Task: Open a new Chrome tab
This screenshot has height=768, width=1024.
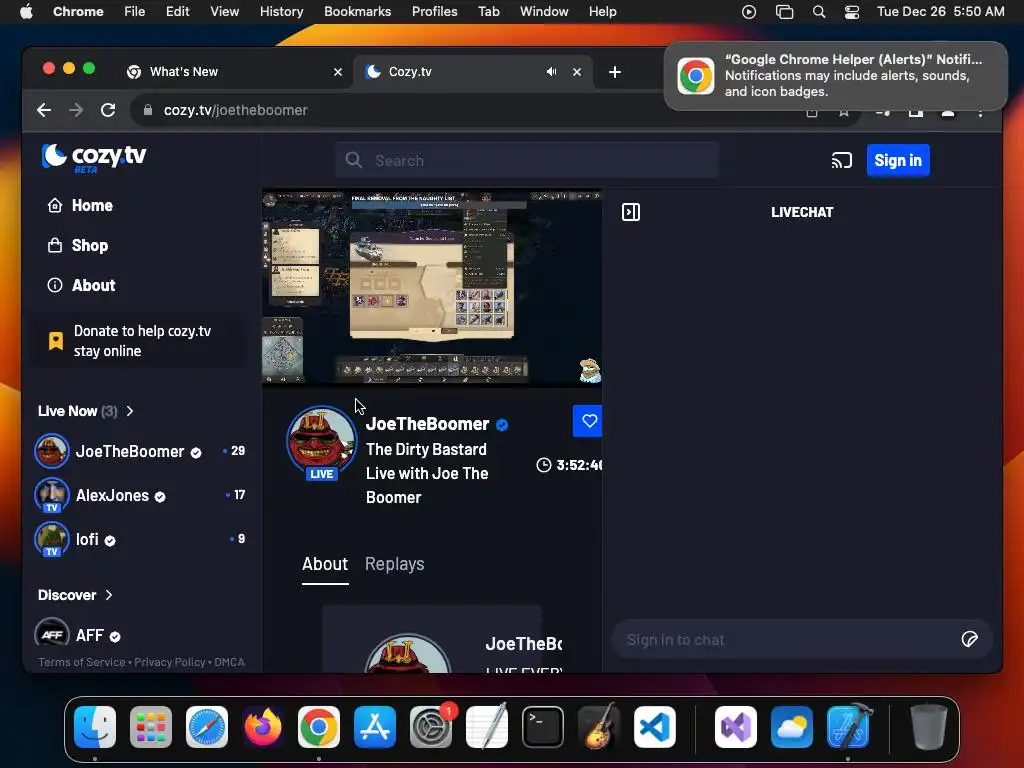Action: (615, 72)
